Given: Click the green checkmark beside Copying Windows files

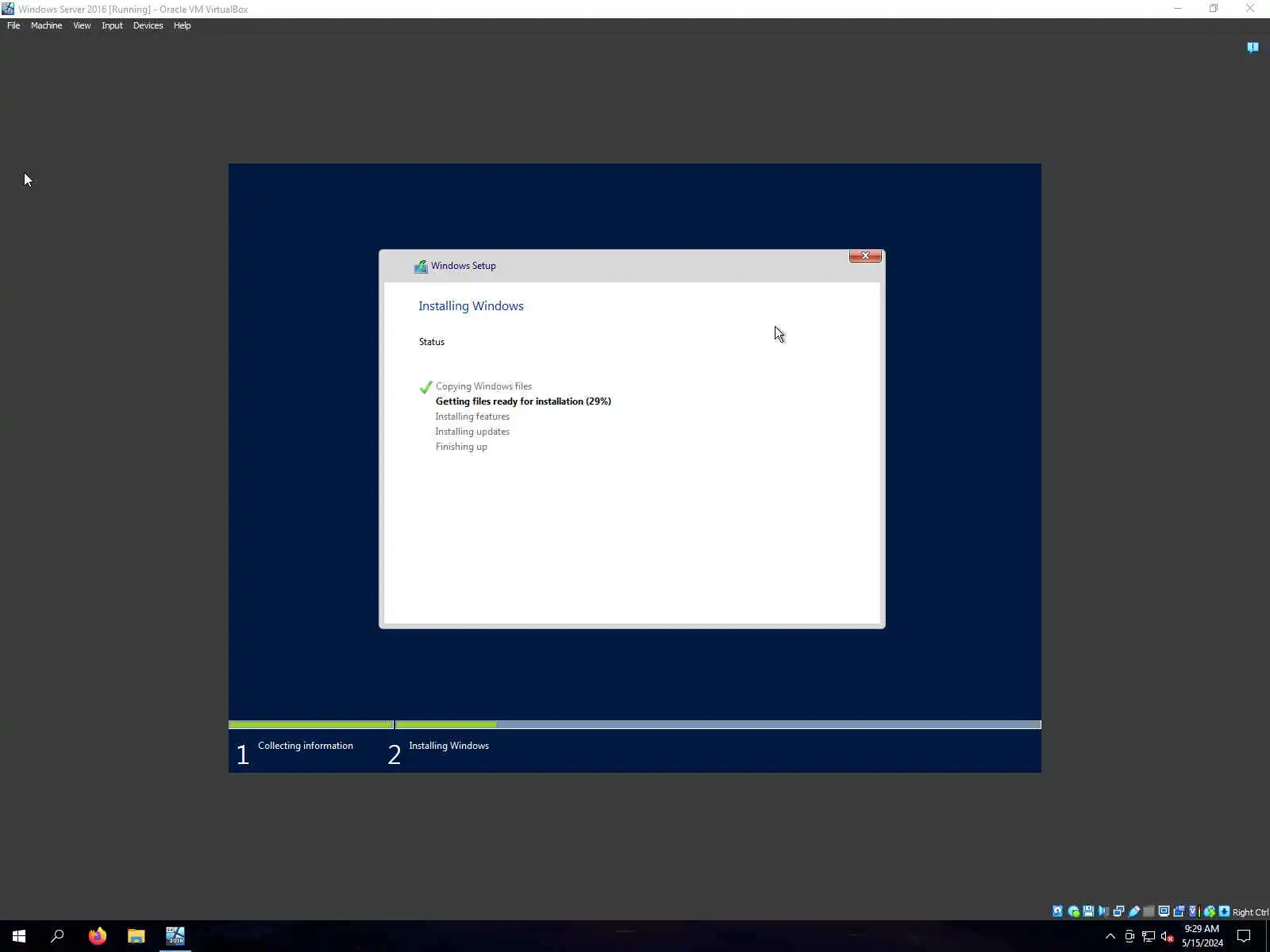Looking at the screenshot, I should [425, 387].
